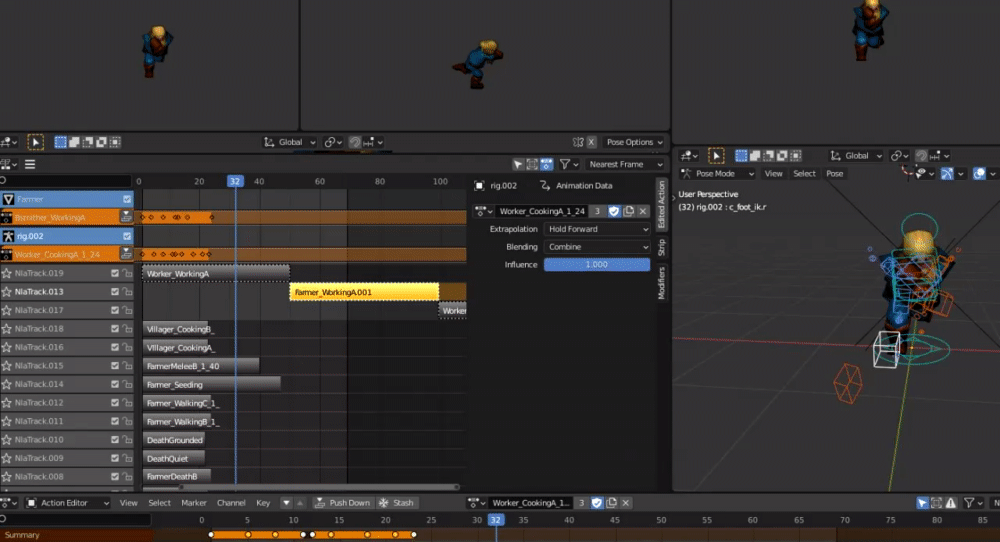The image size is (1000, 542).
Task: Click the Stash action button
Action: point(396,503)
